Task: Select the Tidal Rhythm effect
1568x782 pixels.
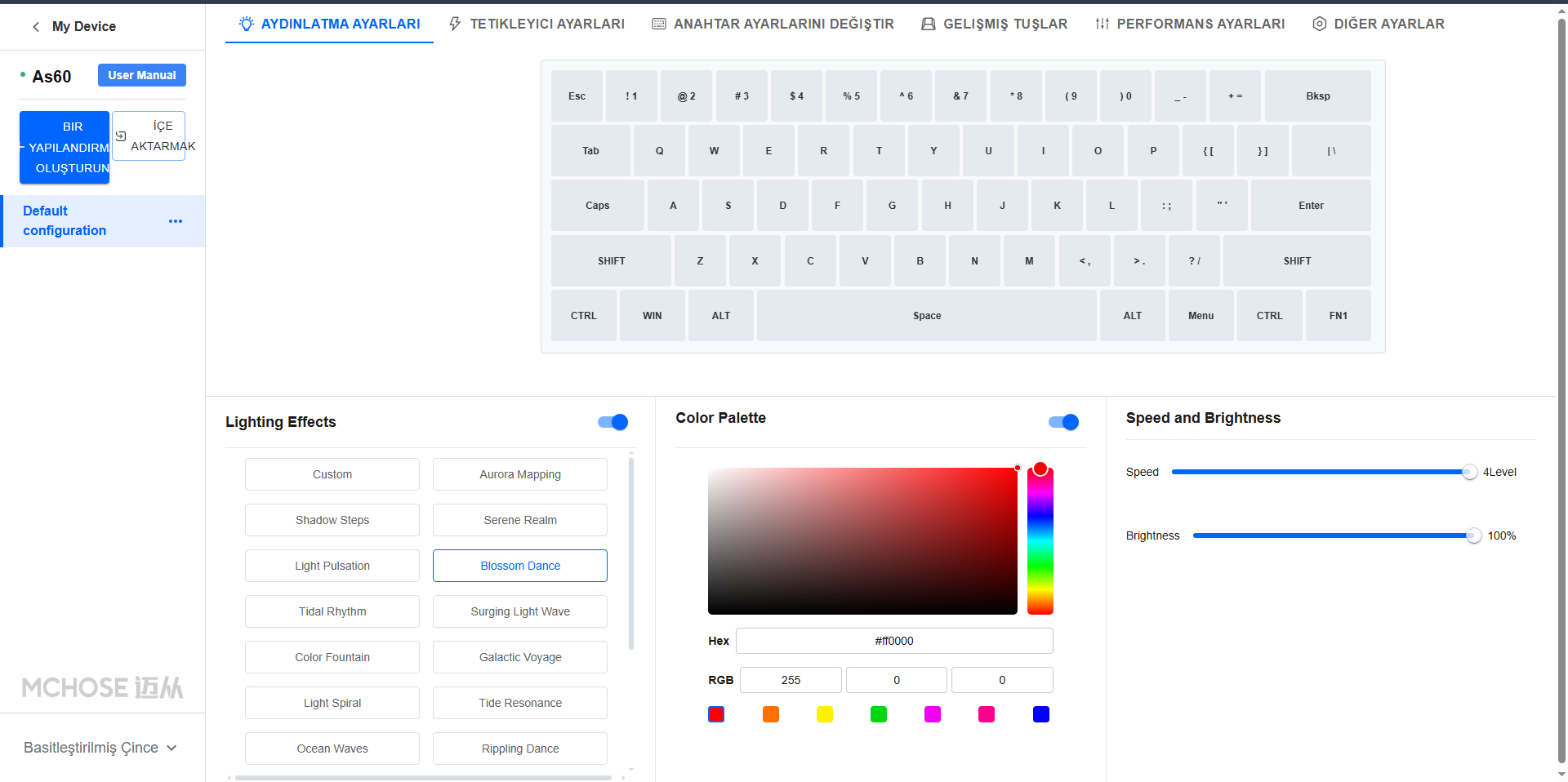Action: [332, 611]
